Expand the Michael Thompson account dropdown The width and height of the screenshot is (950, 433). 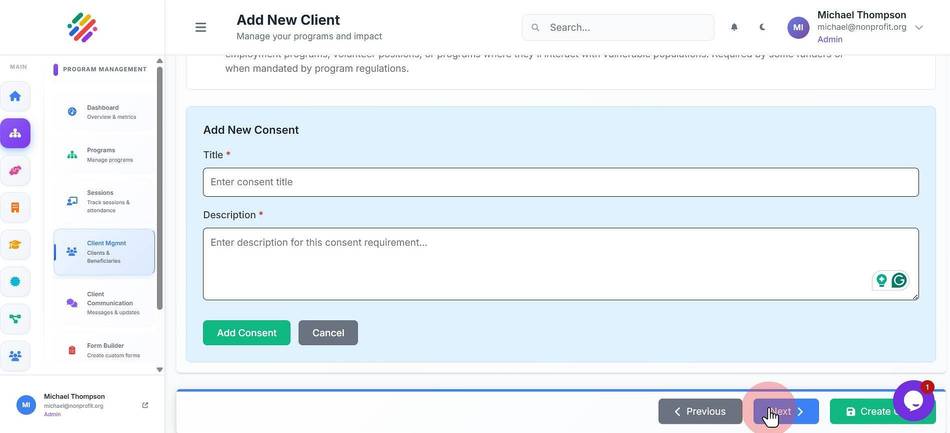[919, 27]
